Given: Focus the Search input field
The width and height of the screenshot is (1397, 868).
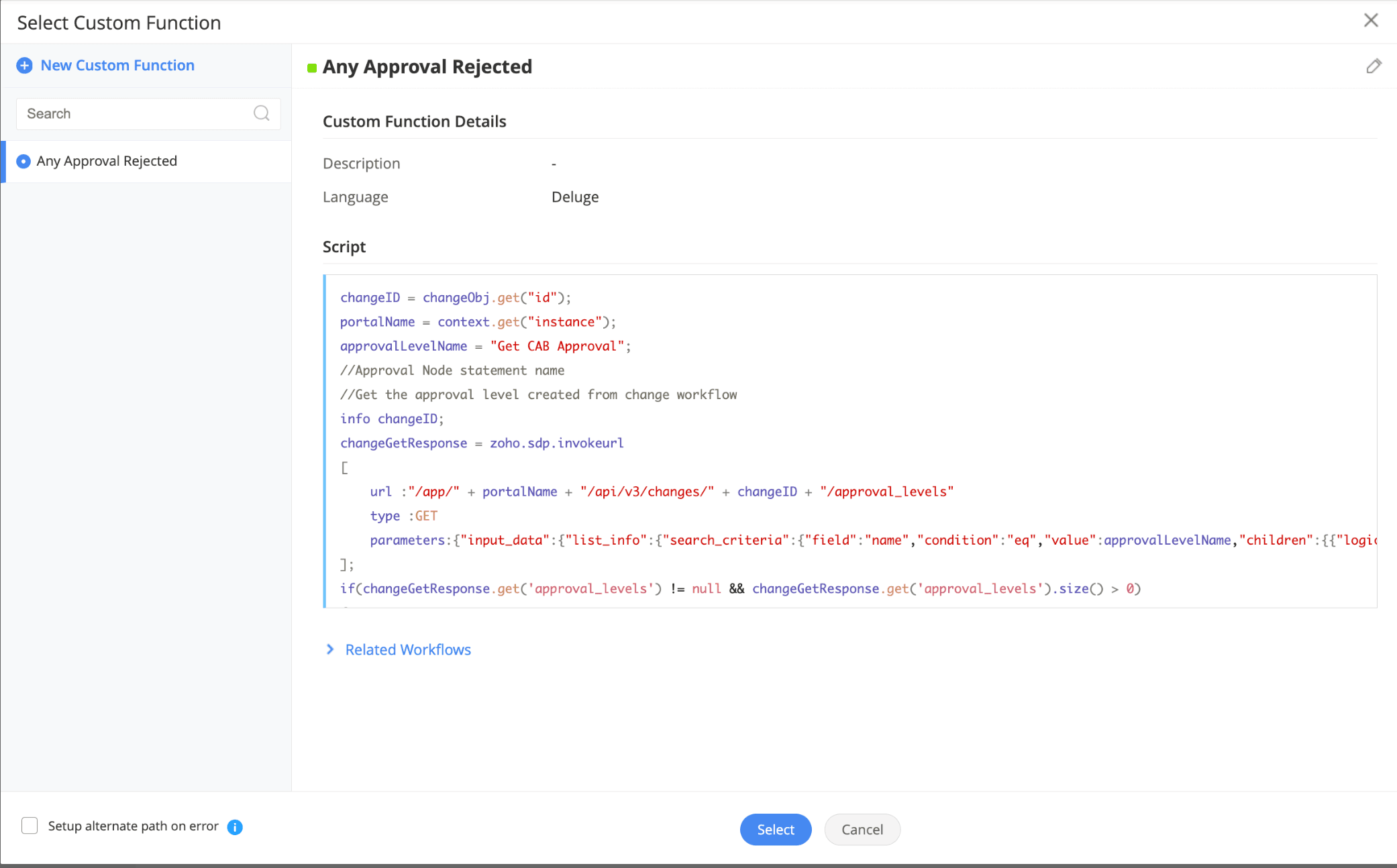Looking at the screenshot, I should coord(134,113).
